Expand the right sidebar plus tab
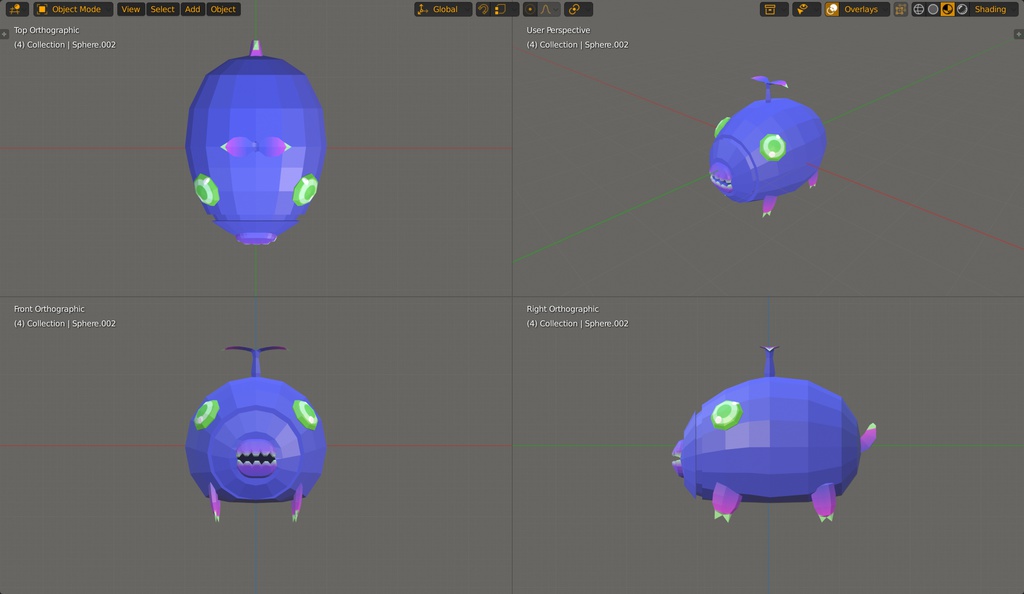Viewport: 1024px width, 594px height. [x=1018, y=34]
